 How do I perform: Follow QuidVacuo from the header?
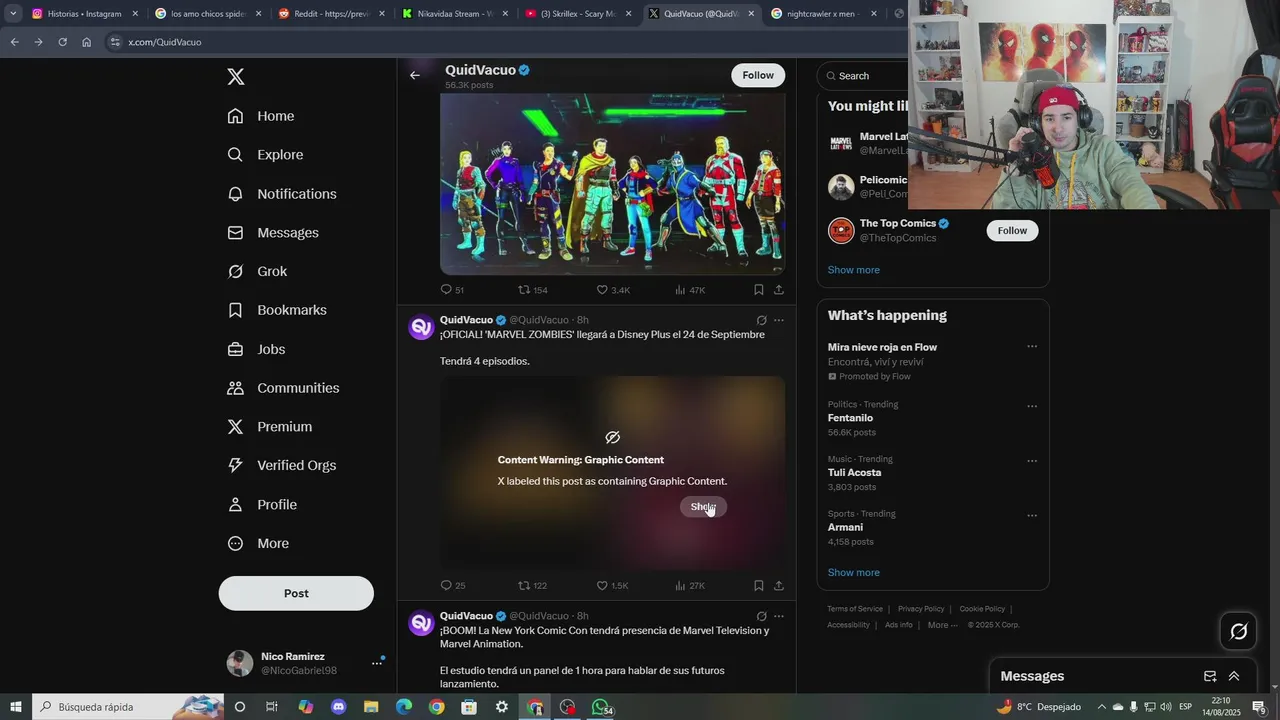(758, 75)
